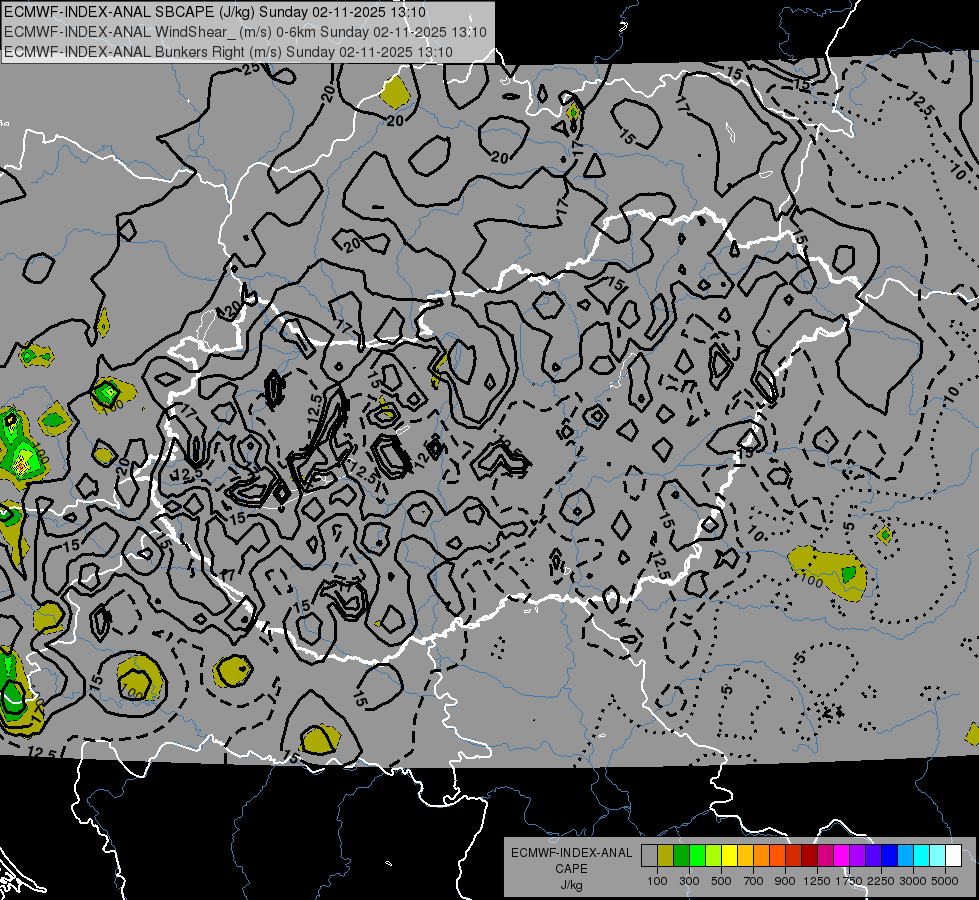Image resolution: width=979 pixels, height=900 pixels.
Task: Click the gray swatch in the CAPE legend
Action: tap(649, 856)
